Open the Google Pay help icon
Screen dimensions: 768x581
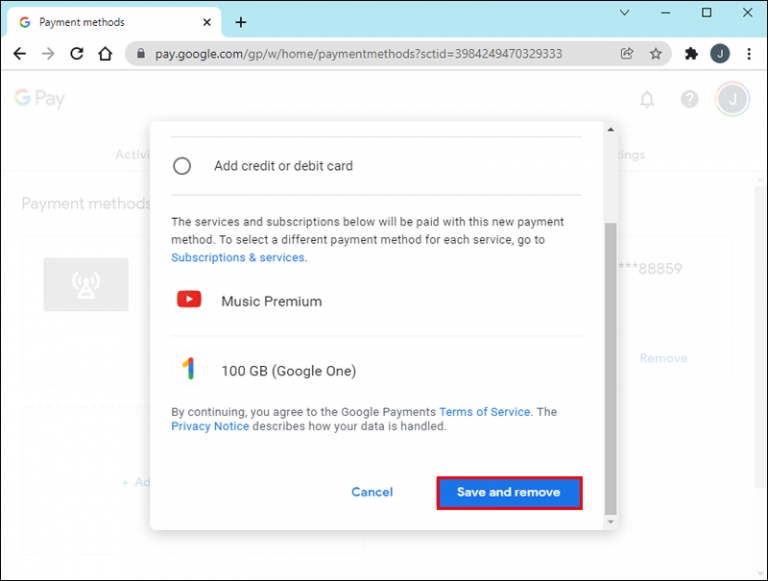click(x=690, y=99)
